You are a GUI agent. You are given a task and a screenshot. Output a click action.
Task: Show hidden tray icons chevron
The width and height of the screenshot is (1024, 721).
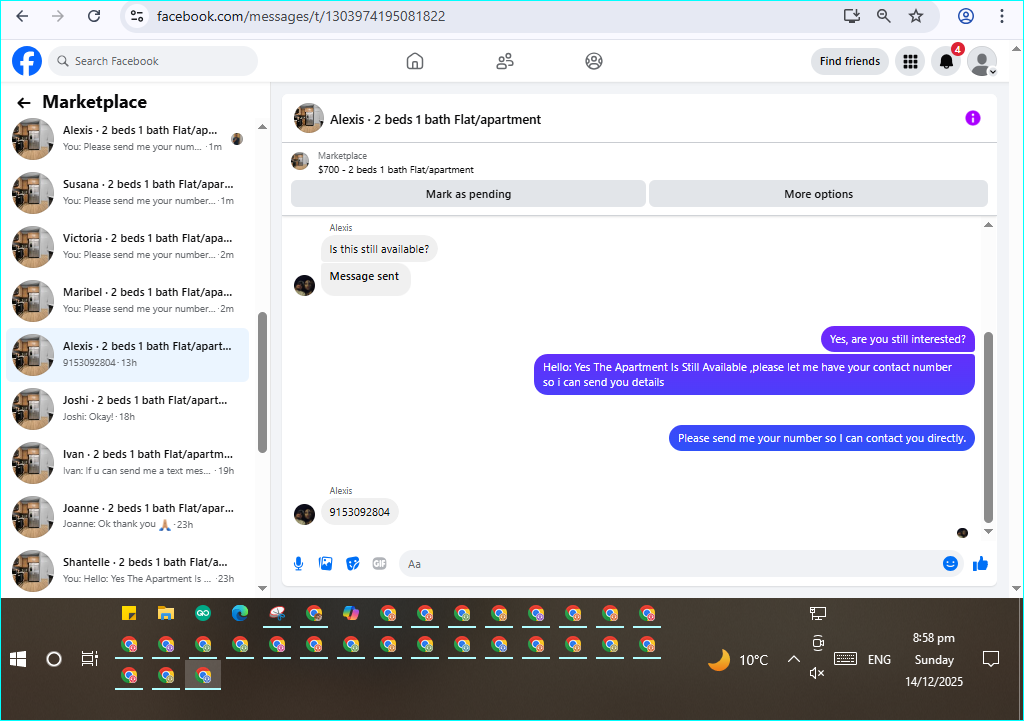click(x=793, y=660)
